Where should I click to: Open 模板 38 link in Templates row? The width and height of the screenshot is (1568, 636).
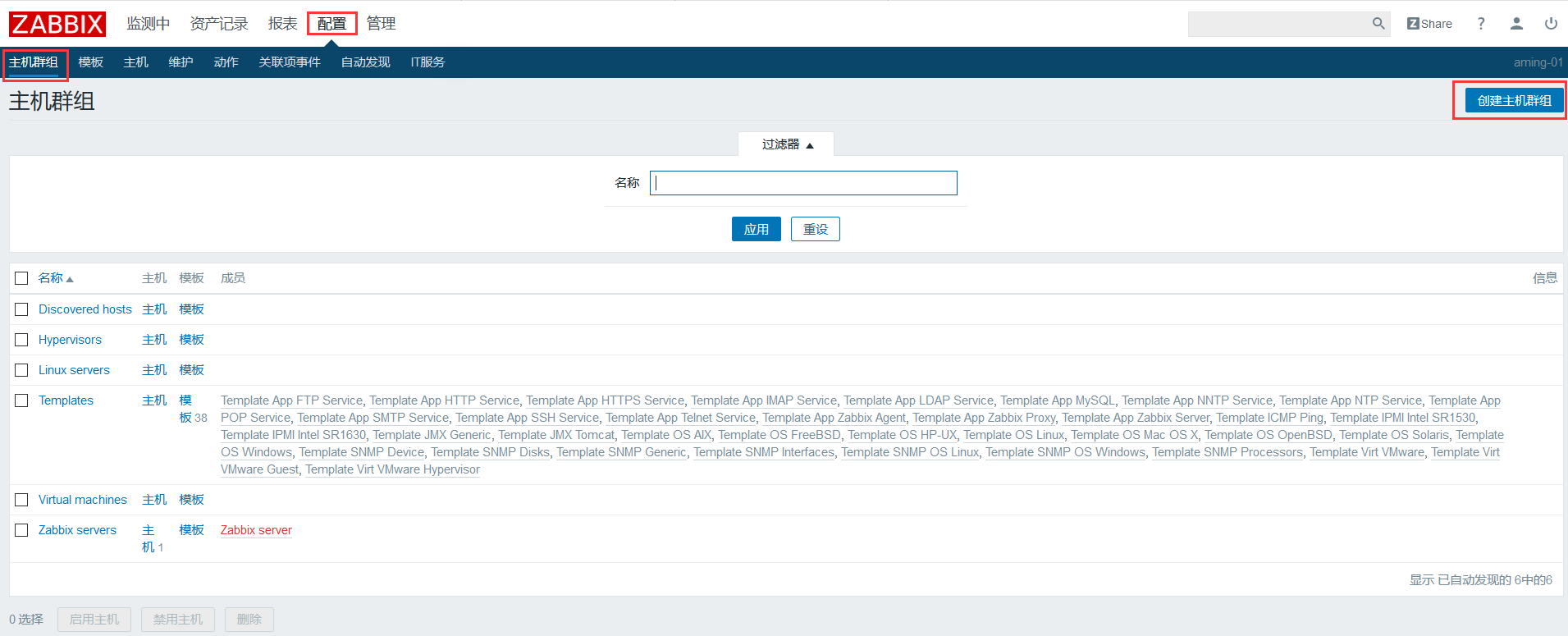click(x=193, y=409)
